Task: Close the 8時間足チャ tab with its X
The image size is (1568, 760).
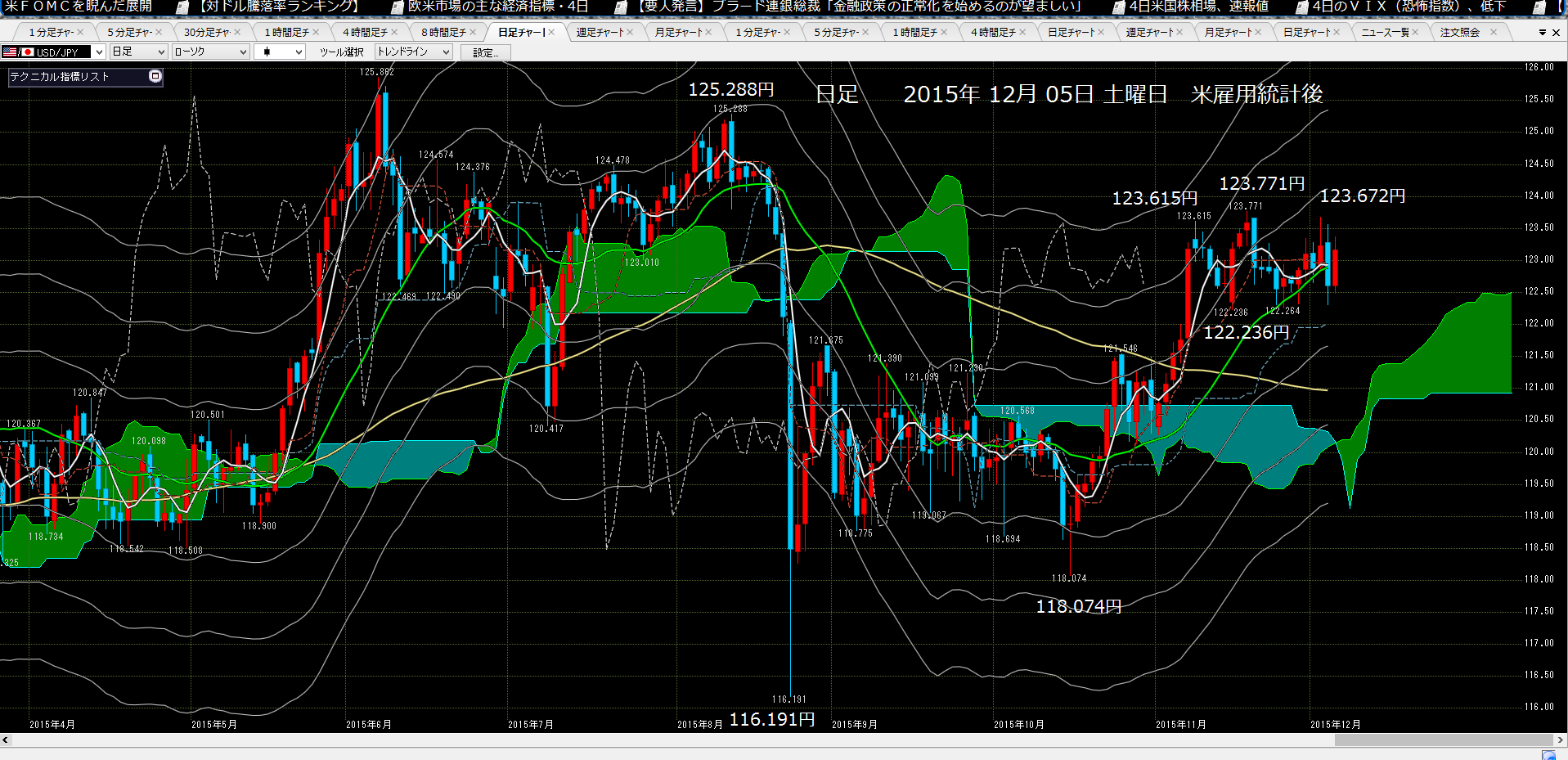Action: (x=473, y=32)
